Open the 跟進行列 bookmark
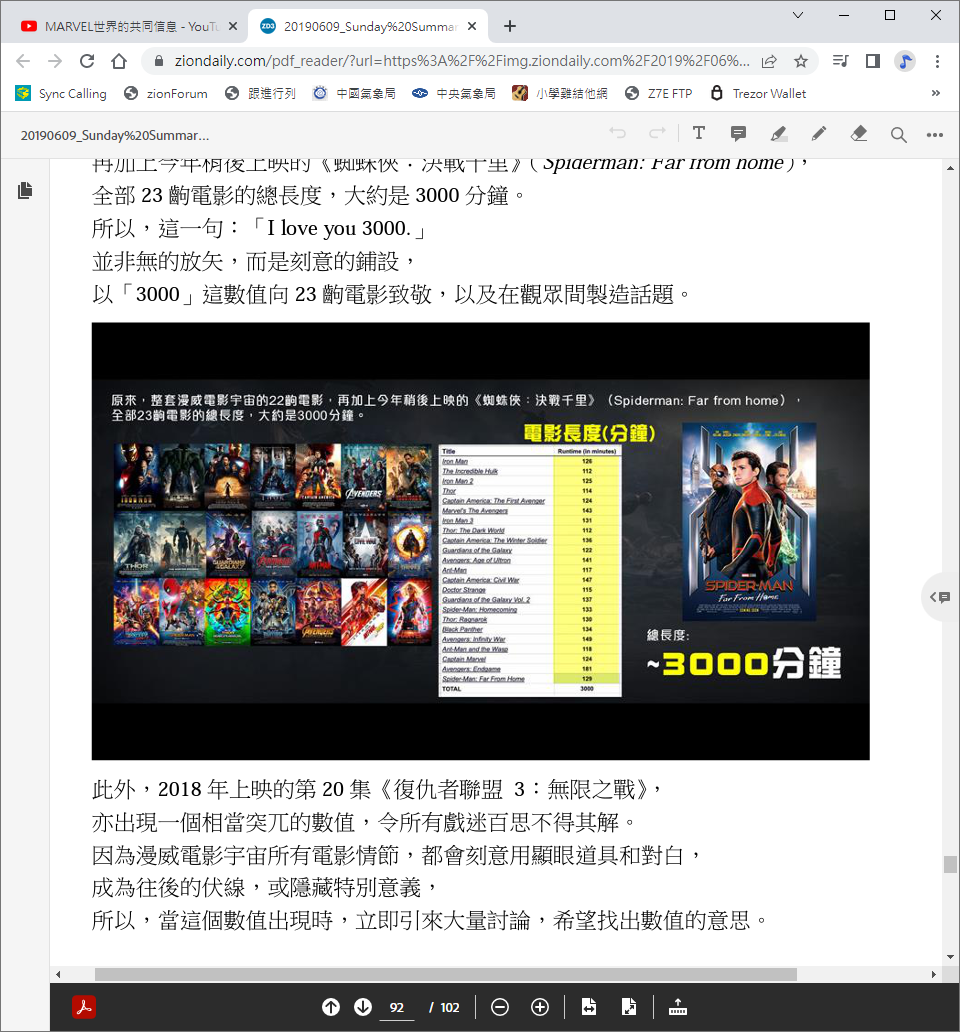960x1032 pixels. click(x=260, y=93)
